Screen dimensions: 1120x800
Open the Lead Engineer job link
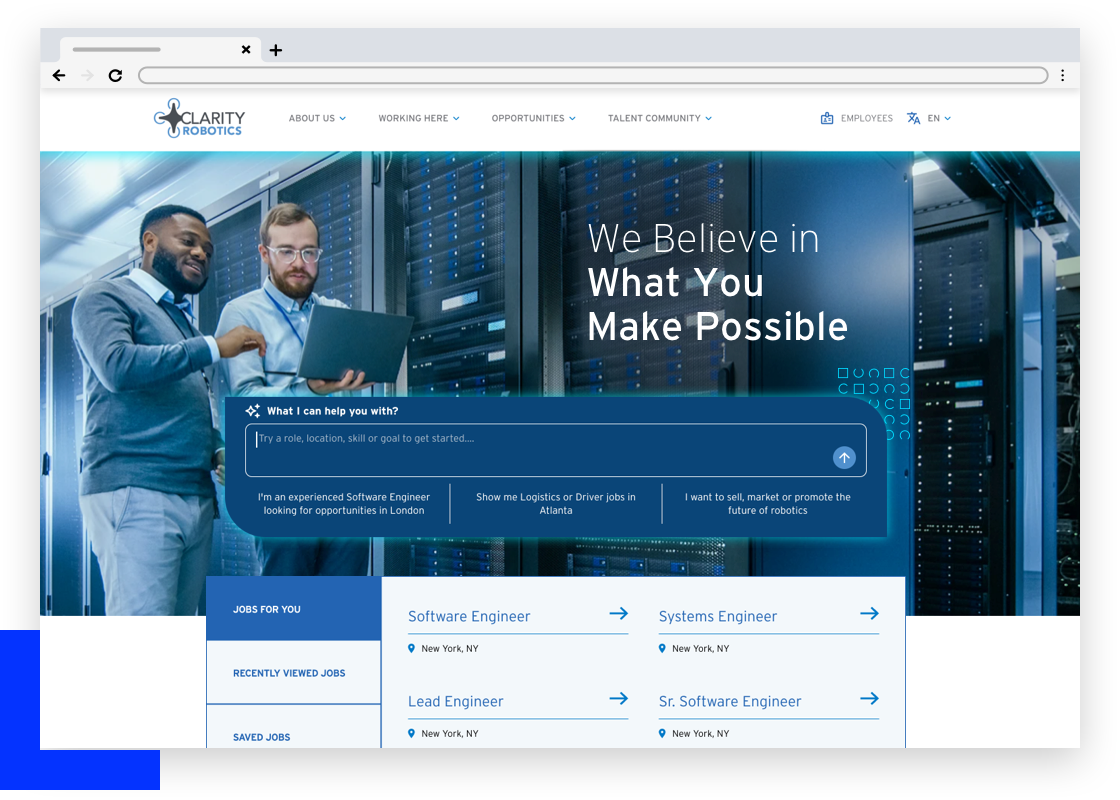coord(456,701)
